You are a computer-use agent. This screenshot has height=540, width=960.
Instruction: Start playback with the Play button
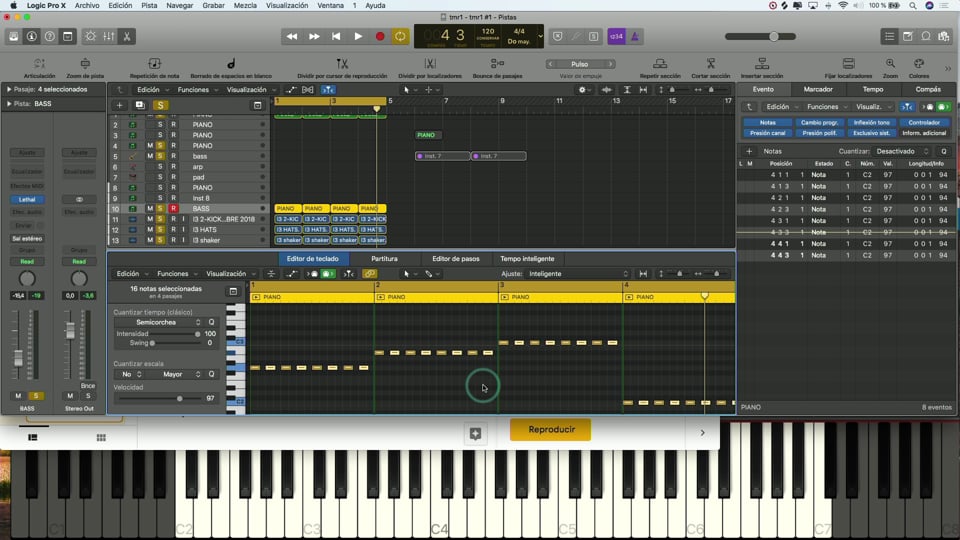(358, 36)
